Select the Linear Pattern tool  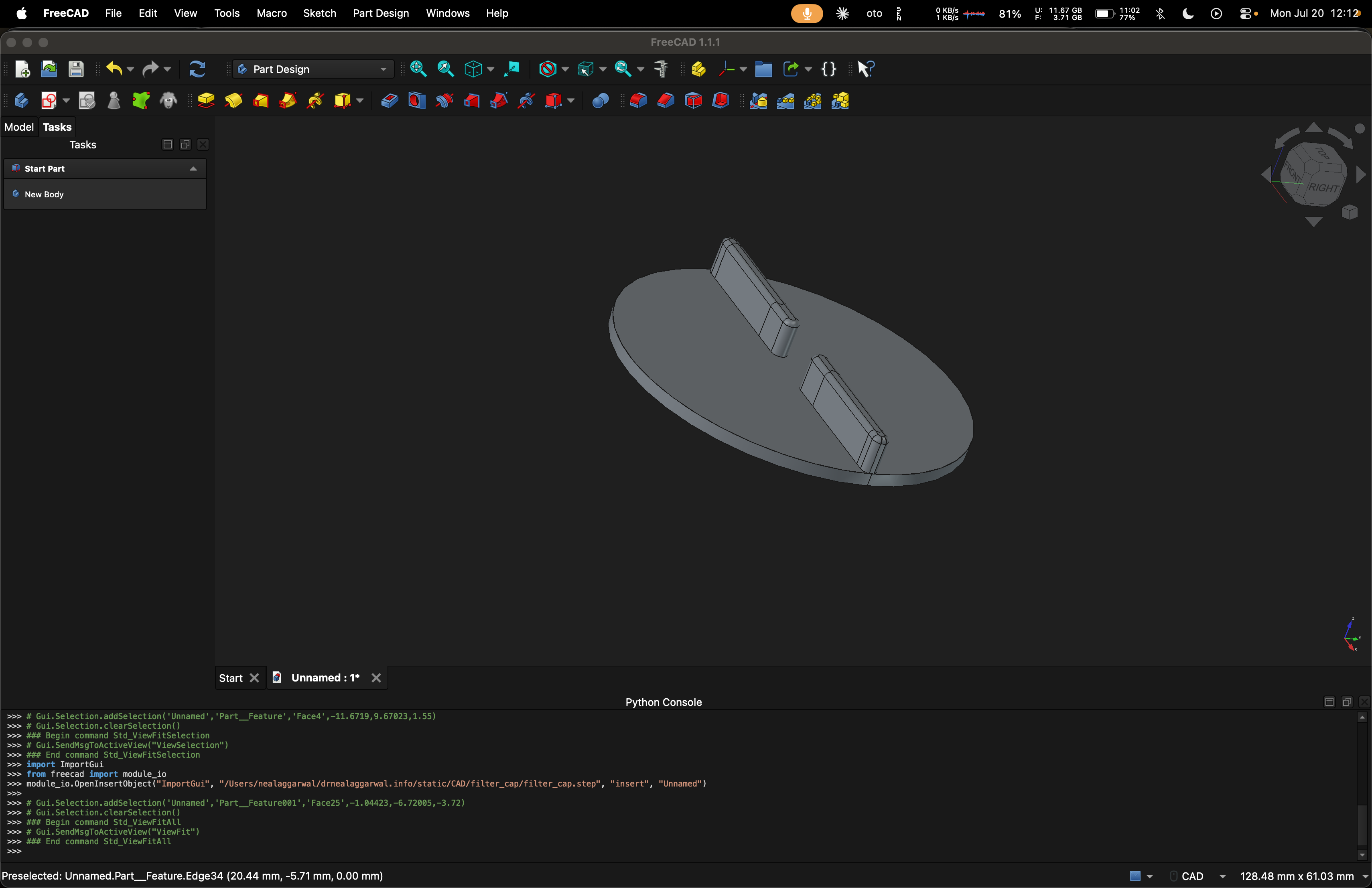coord(785,101)
